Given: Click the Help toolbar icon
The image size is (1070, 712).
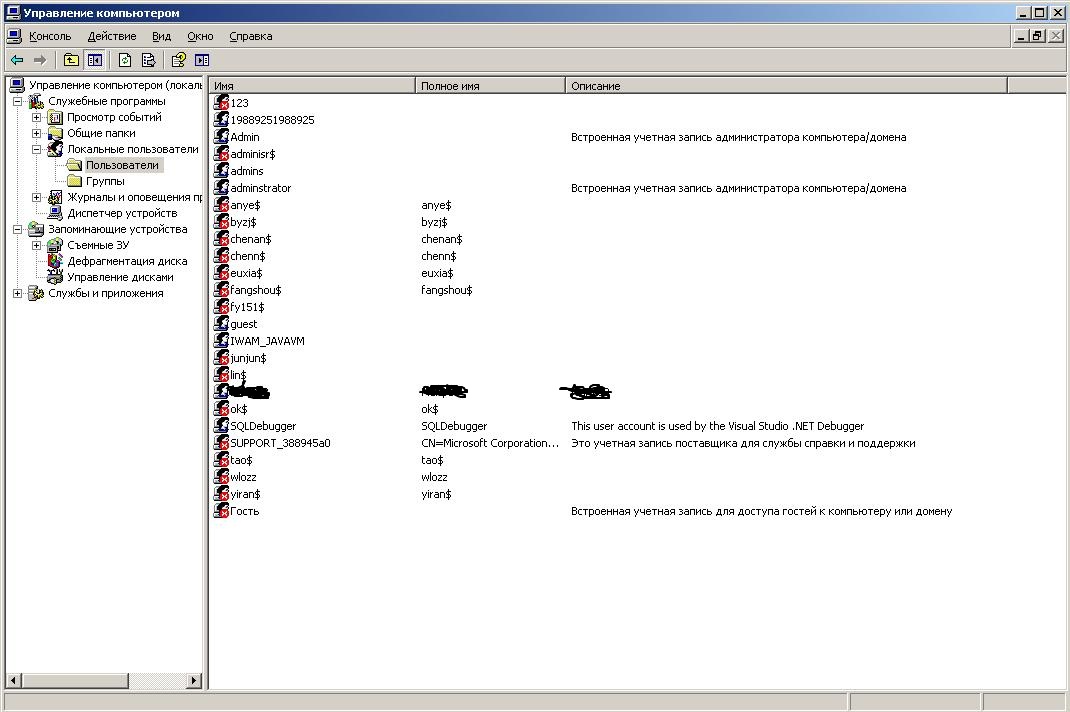Looking at the screenshot, I should coord(179,60).
